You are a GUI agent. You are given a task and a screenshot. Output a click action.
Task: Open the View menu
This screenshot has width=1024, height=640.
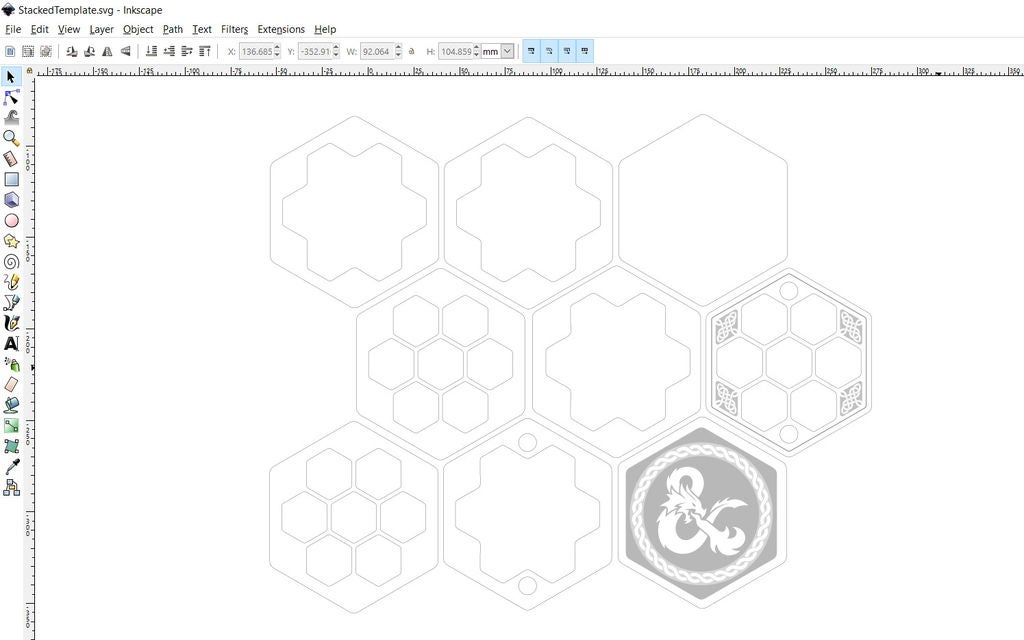point(69,29)
